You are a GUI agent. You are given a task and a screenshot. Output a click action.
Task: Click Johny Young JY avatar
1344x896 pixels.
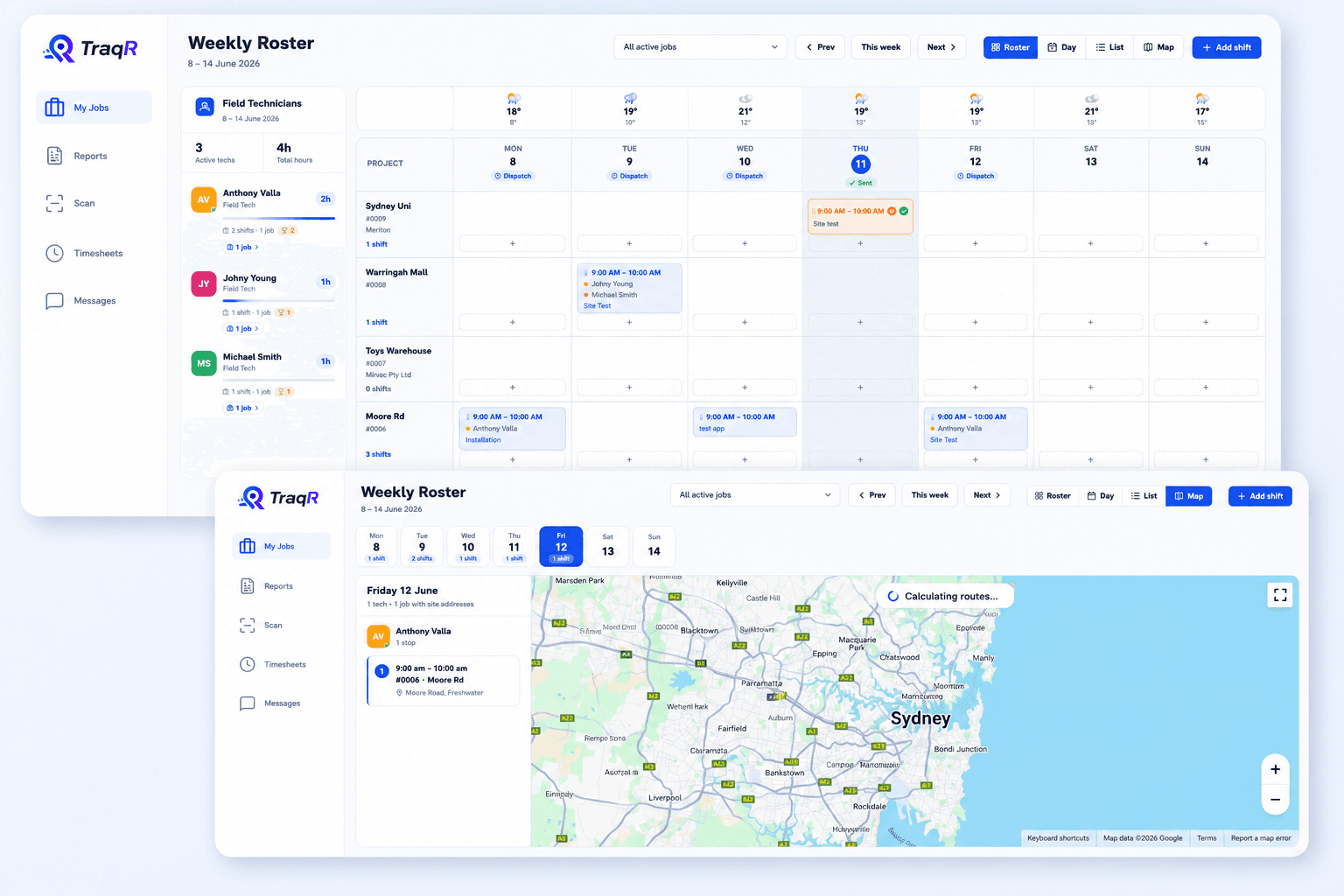(203, 283)
